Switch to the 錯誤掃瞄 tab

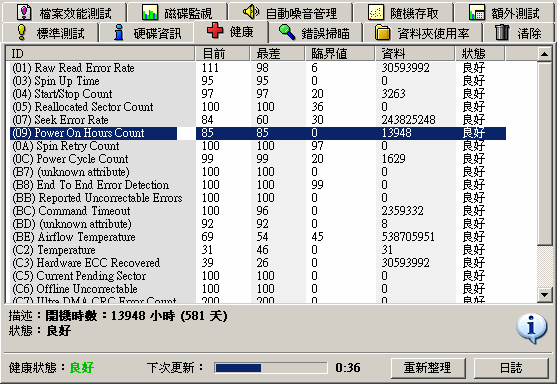pos(315,33)
